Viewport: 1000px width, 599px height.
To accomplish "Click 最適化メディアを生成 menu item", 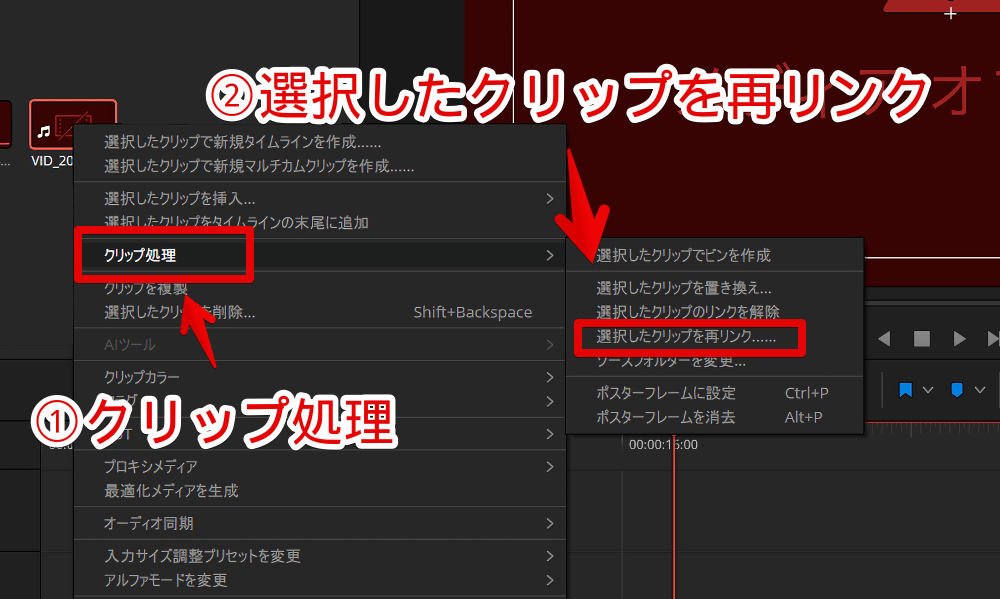I will click(171, 491).
